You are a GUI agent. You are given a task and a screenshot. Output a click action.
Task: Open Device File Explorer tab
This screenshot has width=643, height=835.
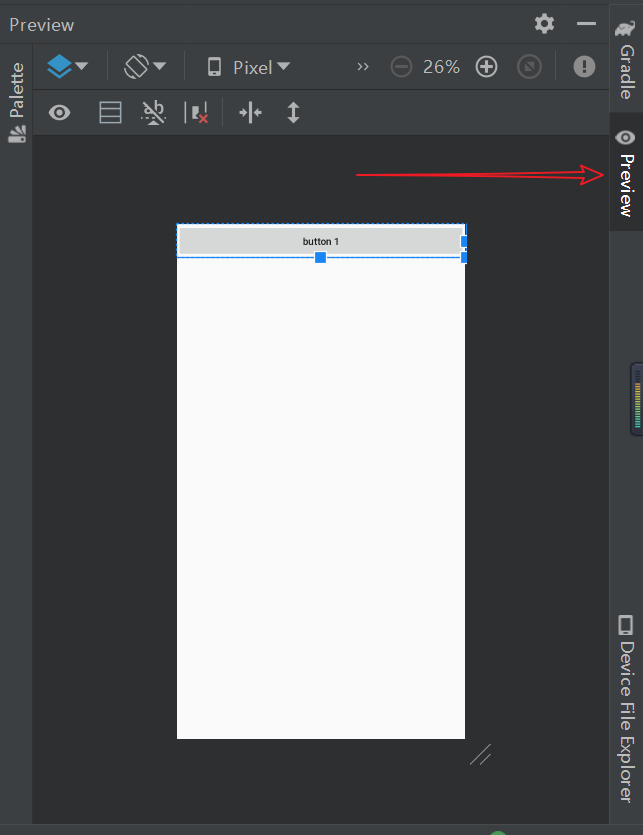(626, 709)
